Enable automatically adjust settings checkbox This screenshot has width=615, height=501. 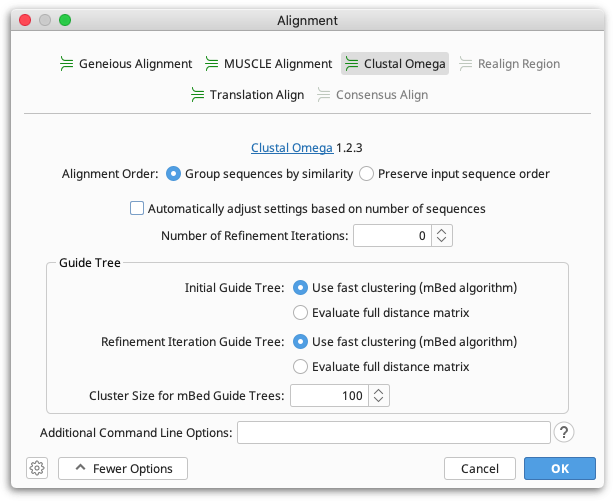pyautogui.click(x=137, y=208)
